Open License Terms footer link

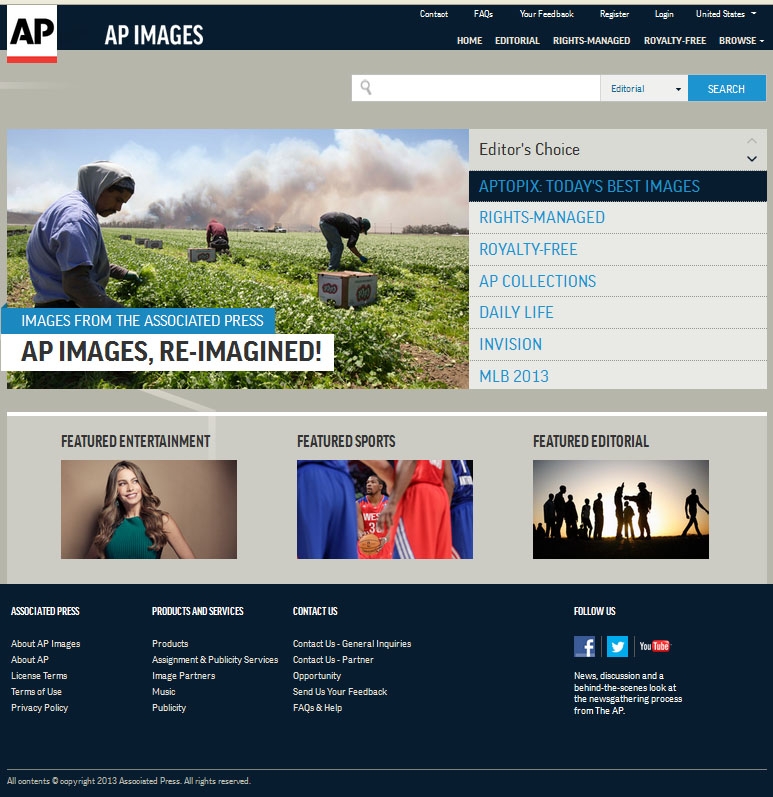(39, 676)
